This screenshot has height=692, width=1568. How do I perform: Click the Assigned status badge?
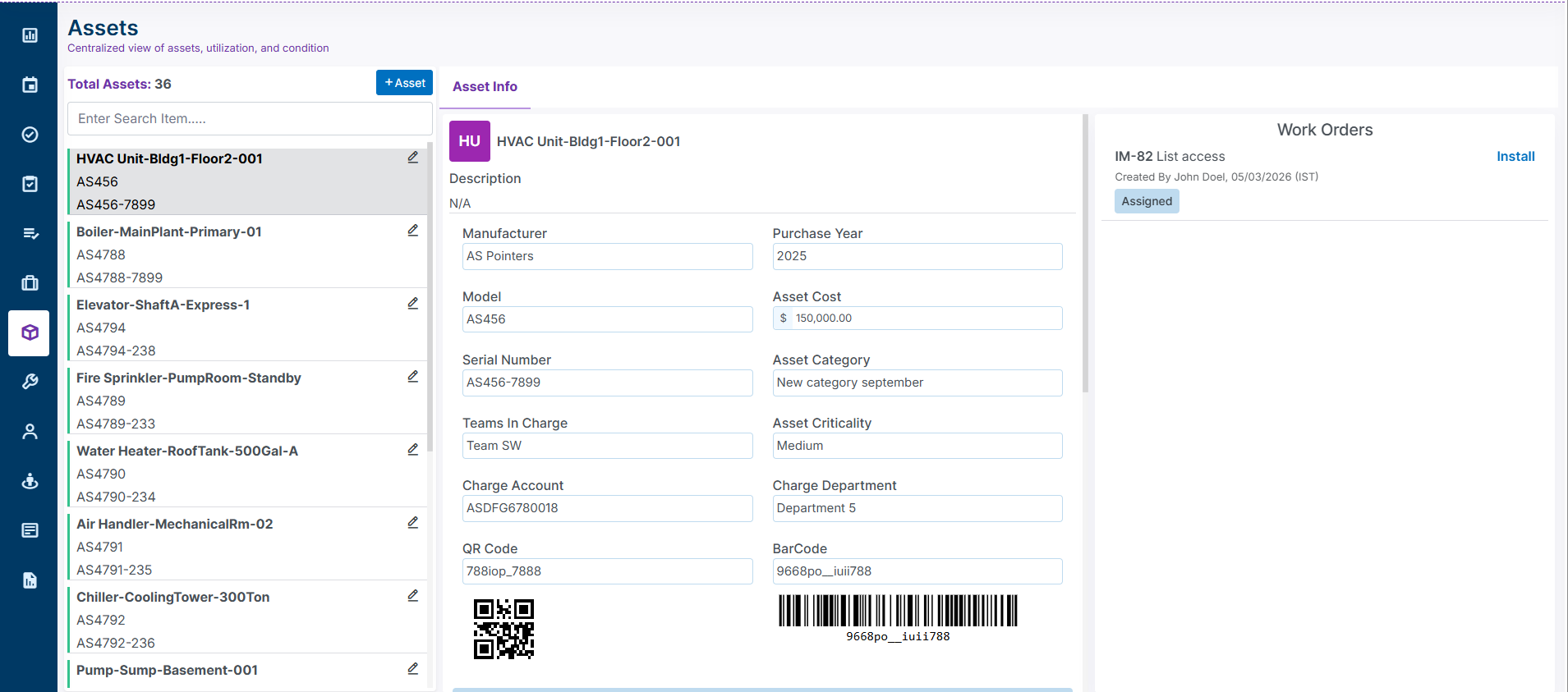pos(1147,202)
